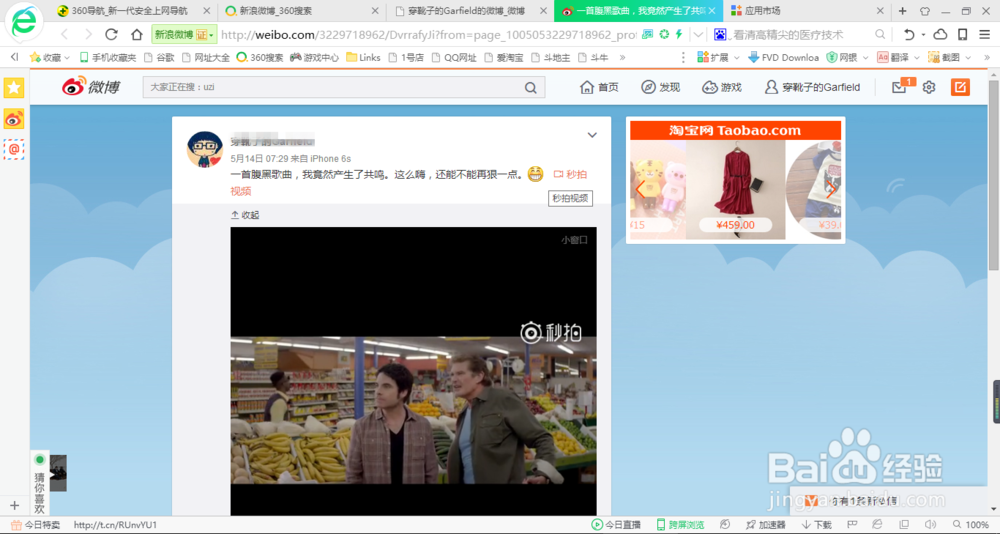
Task: Open the 游戏 games navigation item
Action: coord(722,87)
